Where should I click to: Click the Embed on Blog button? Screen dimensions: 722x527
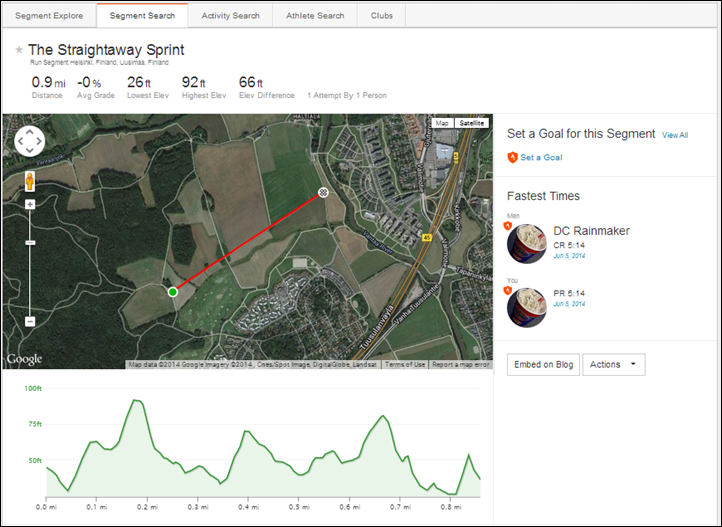tap(543, 365)
